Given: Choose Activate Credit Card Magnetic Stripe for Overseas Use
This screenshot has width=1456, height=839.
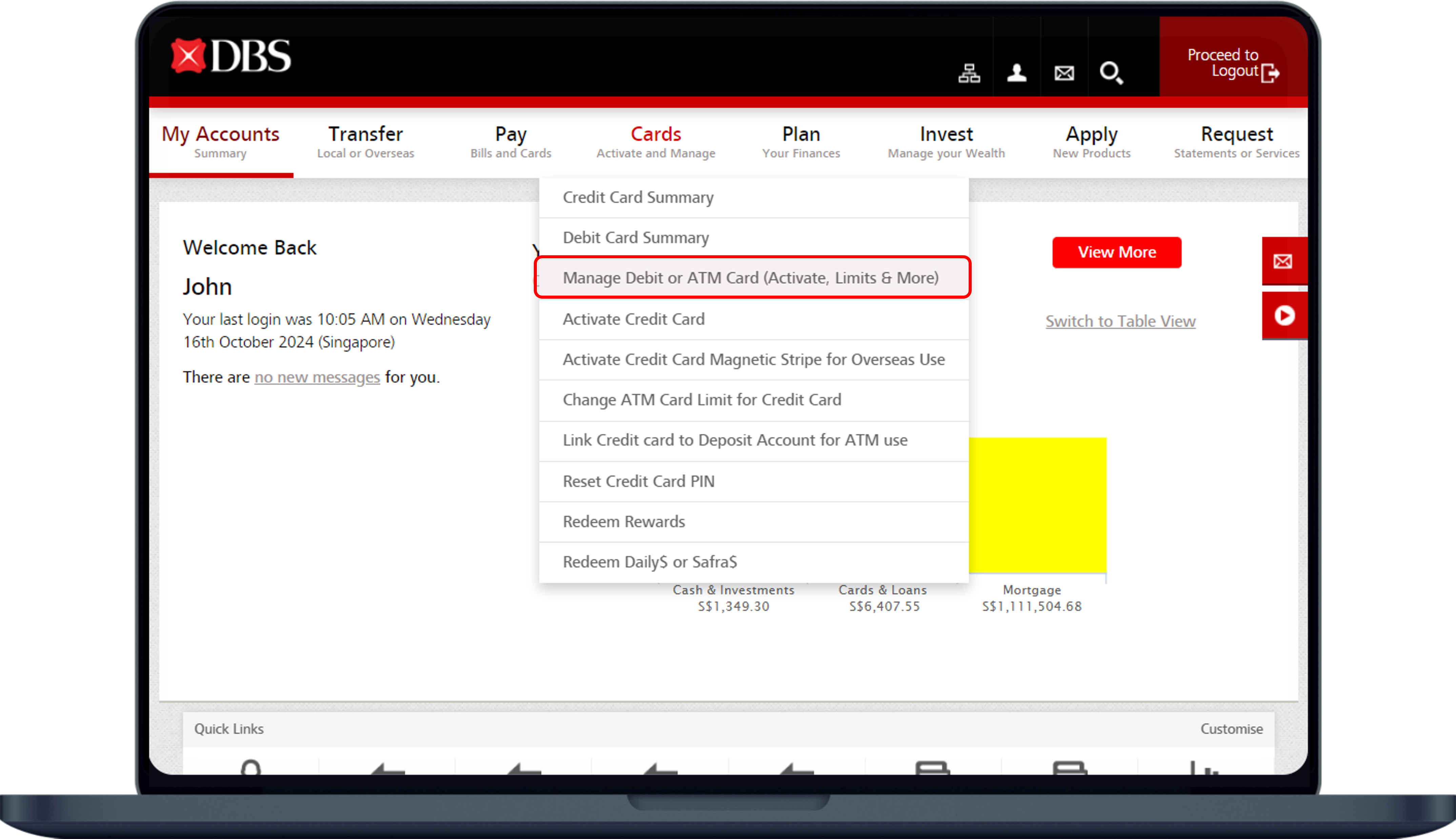Looking at the screenshot, I should click(753, 360).
